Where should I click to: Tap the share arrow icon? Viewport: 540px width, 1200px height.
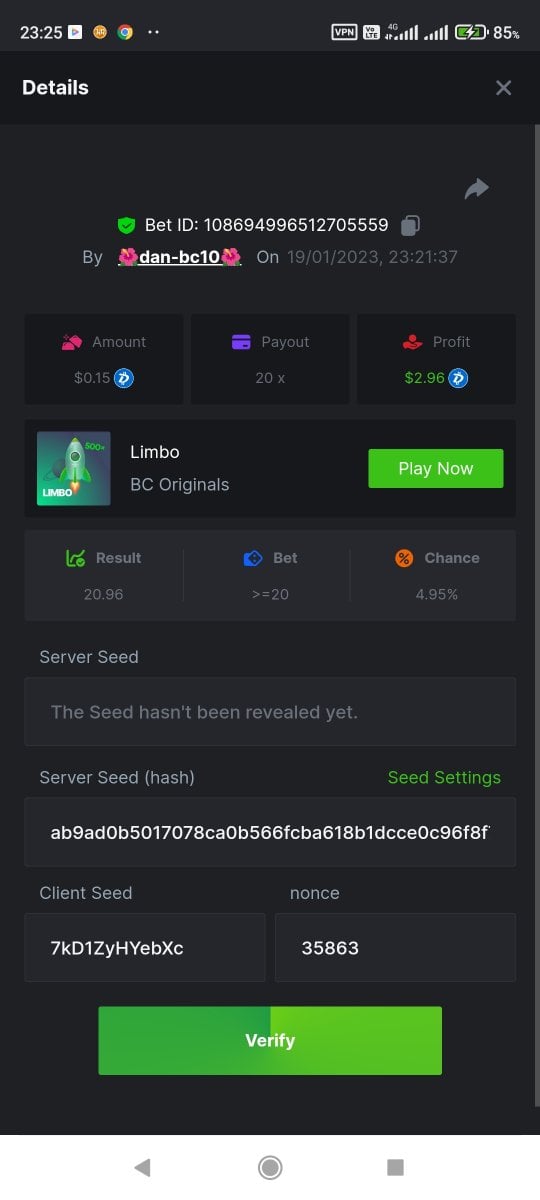477,188
